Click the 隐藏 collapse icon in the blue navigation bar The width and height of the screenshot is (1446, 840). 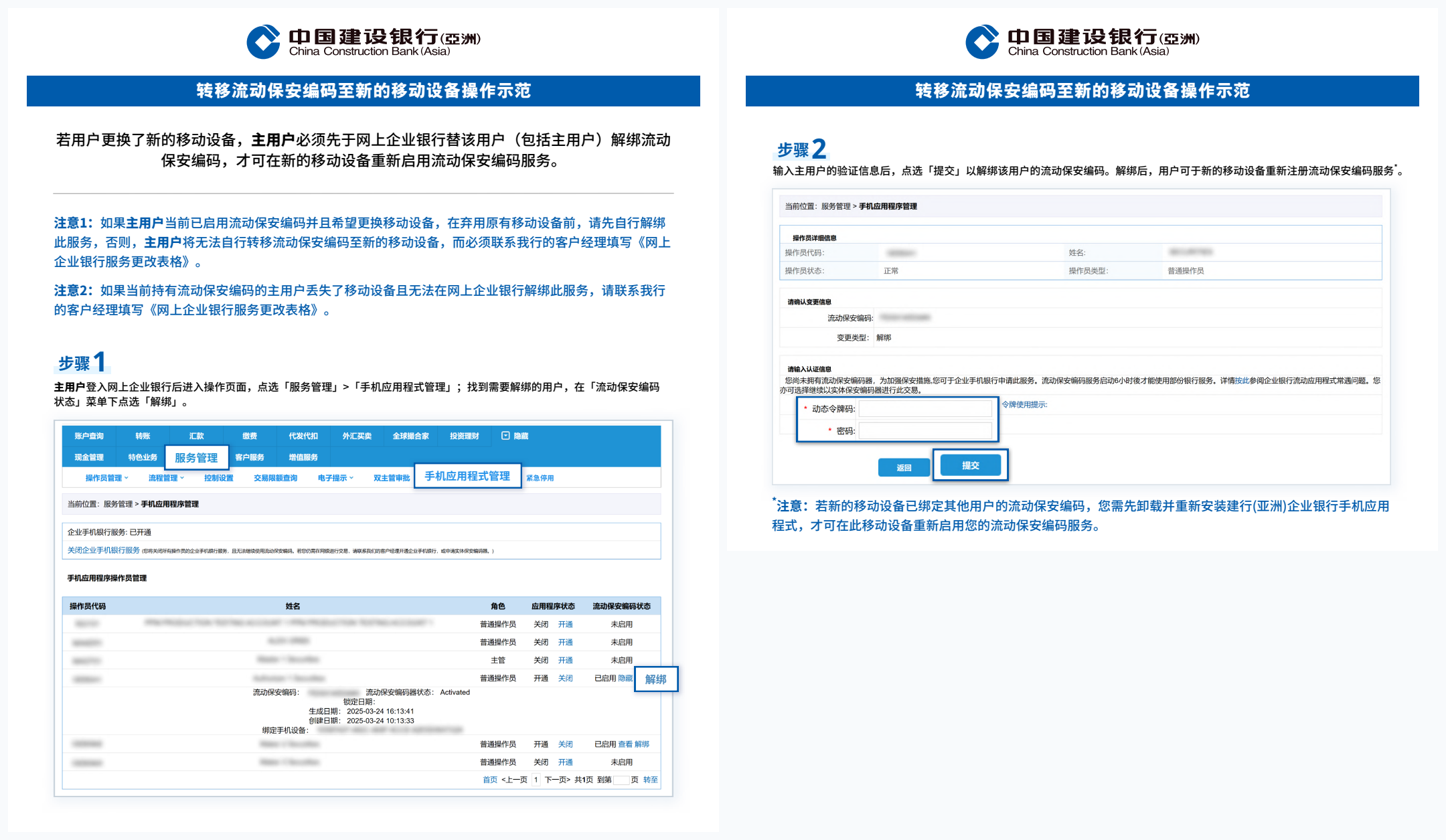click(x=505, y=436)
